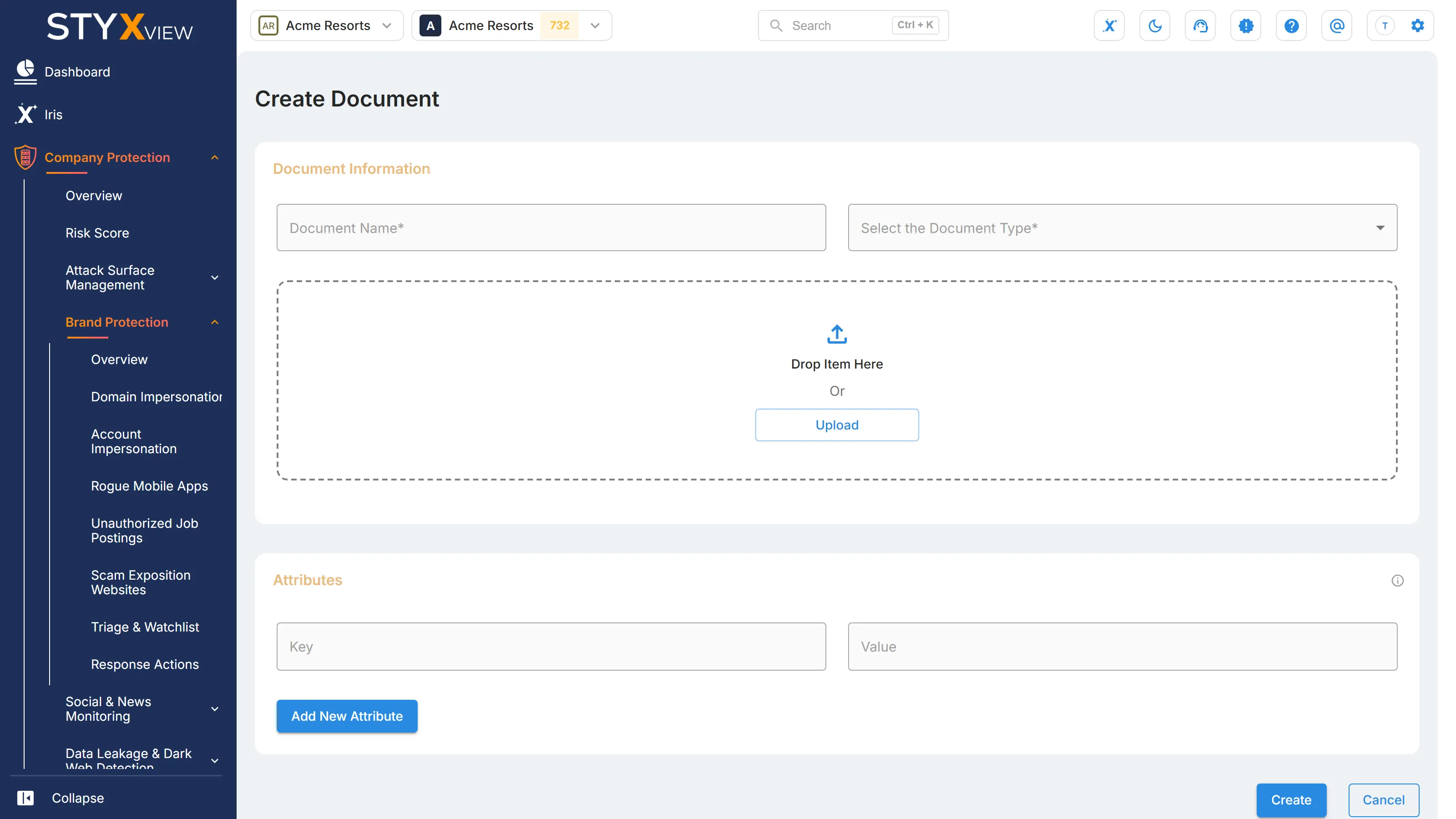Click Add New Attribute button
The width and height of the screenshot is (1456, 819).
click(x=346, y=716)
